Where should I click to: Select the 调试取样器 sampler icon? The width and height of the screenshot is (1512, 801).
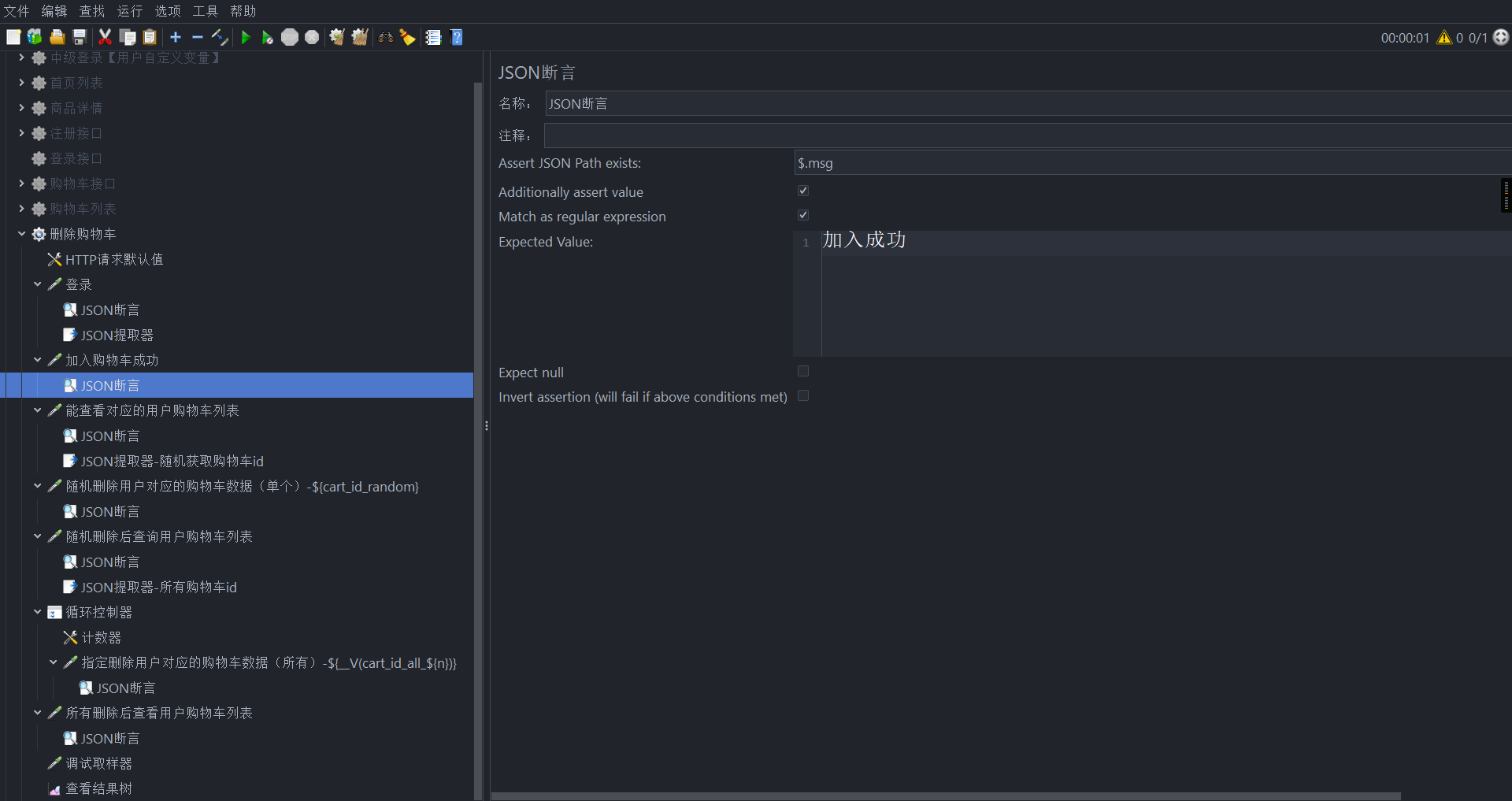click(54, 763)
